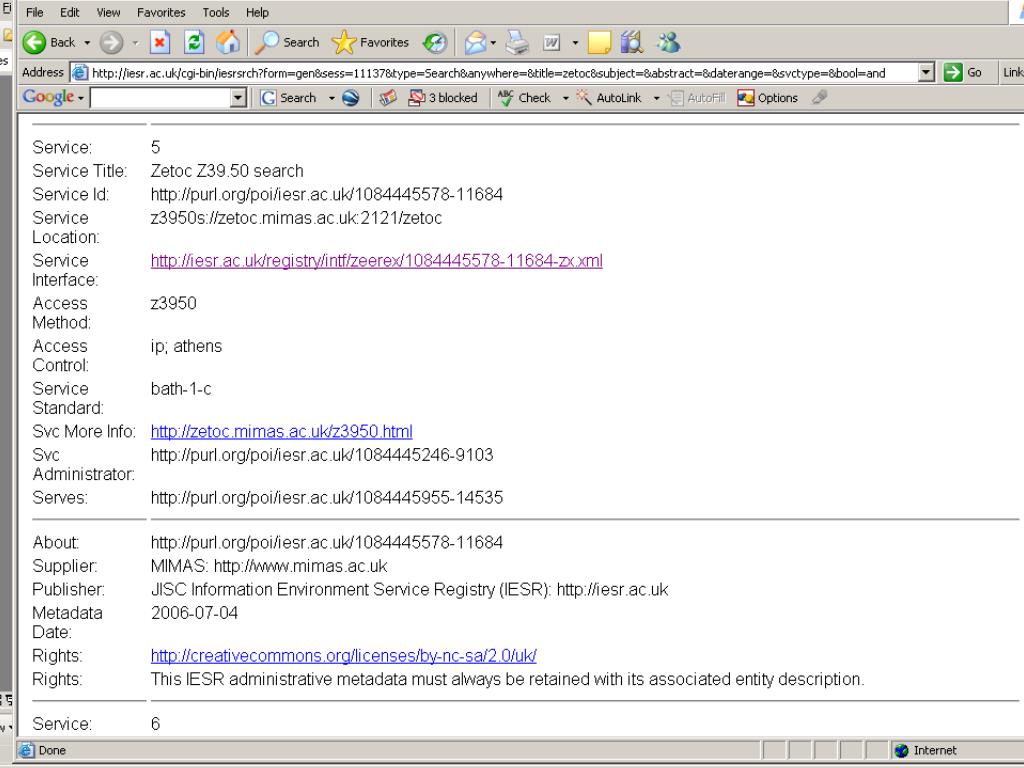Click the Svc Administrator purl 1084445246-9103
The image size is (1024, 768).
point(322,455)
